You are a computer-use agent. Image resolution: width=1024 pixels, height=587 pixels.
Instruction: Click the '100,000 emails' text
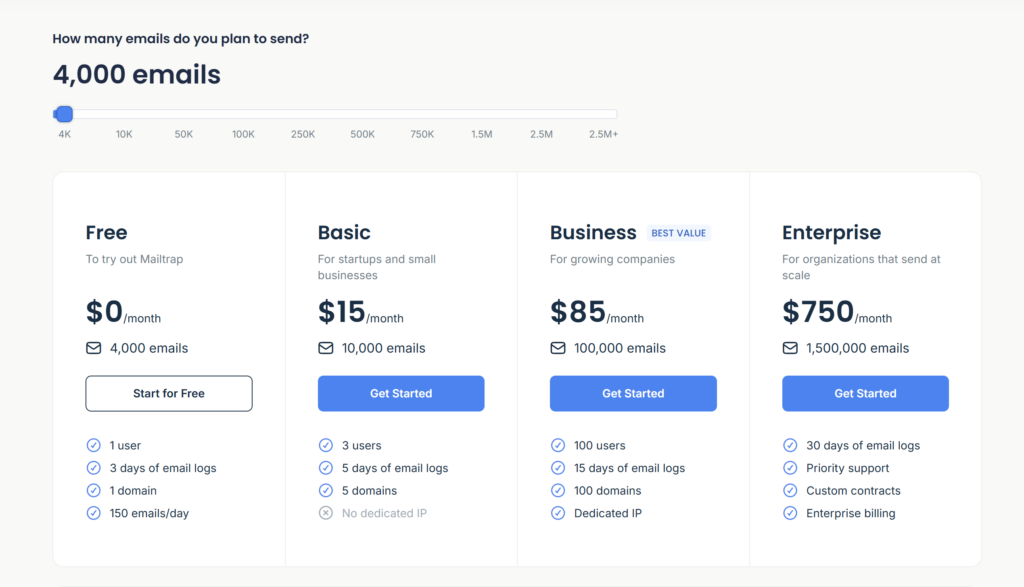620,348
